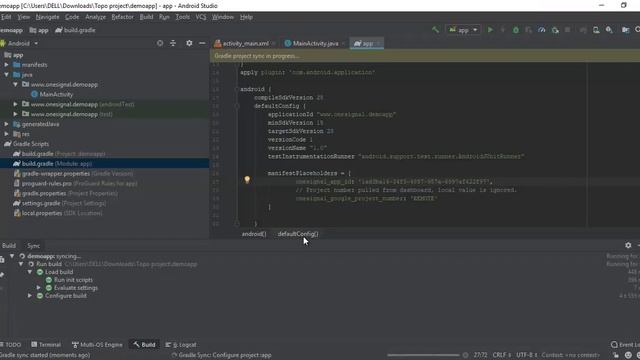Click the Make Project hammer icon
Screen dimensions: 640x360
(x=436, y=30)
